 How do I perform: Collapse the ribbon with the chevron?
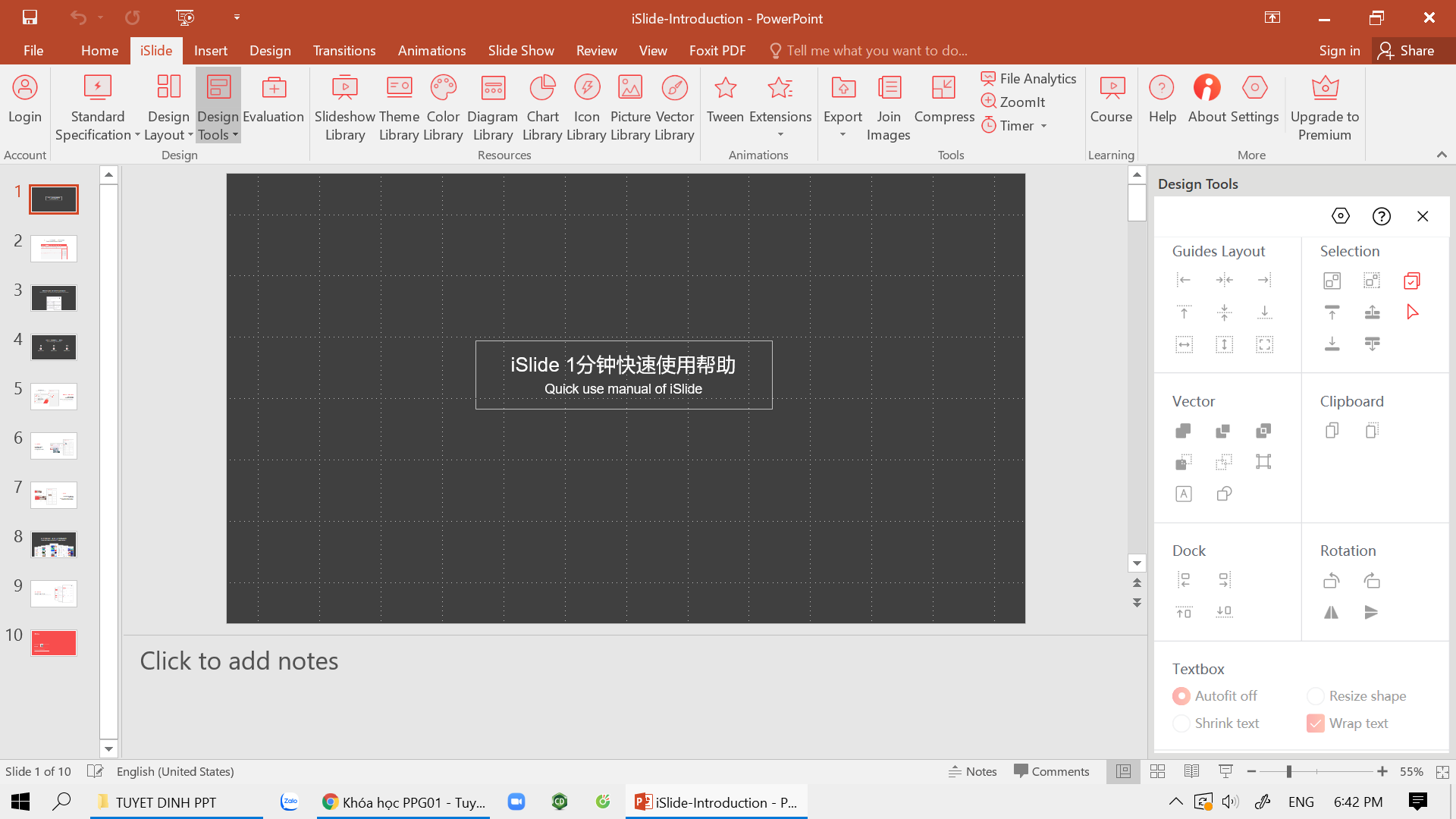pyautogui.click(x=1442, y=155)
